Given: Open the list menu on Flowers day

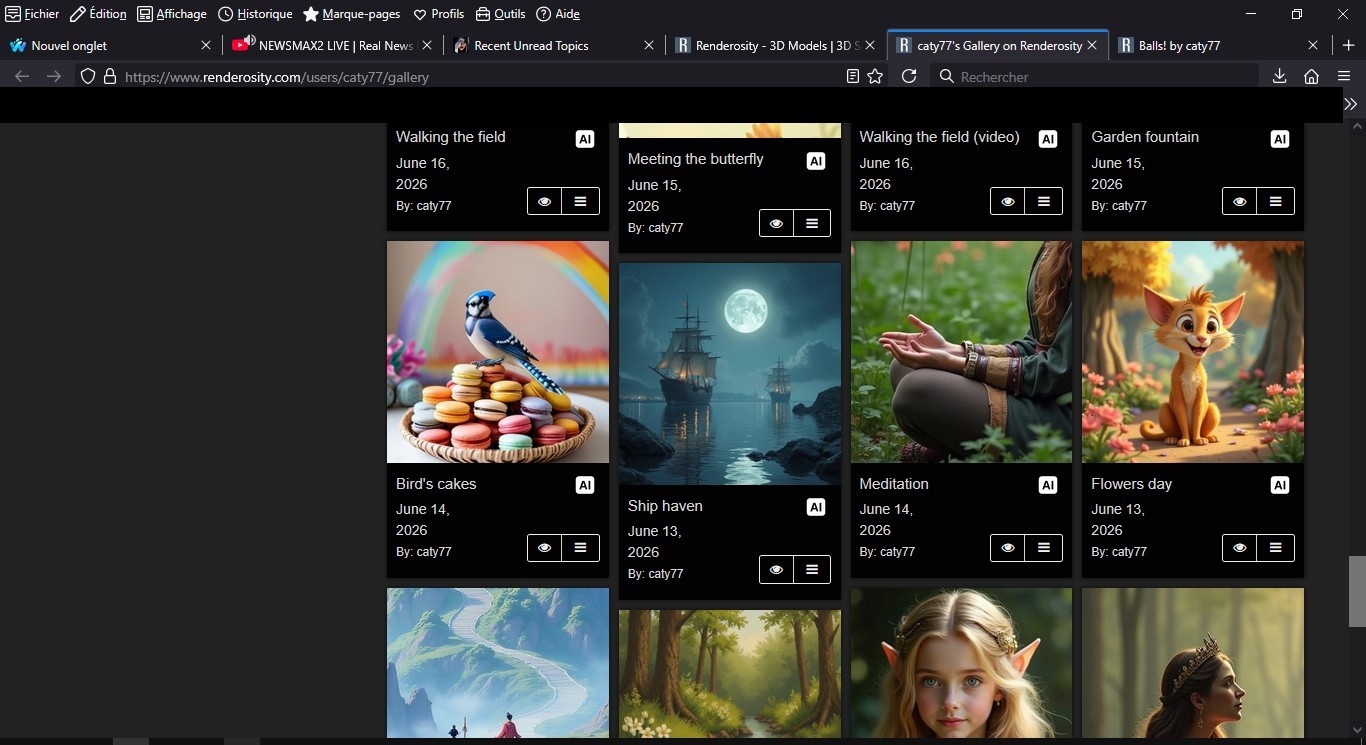Looking at the screenshot, I should click(1276, 548).
